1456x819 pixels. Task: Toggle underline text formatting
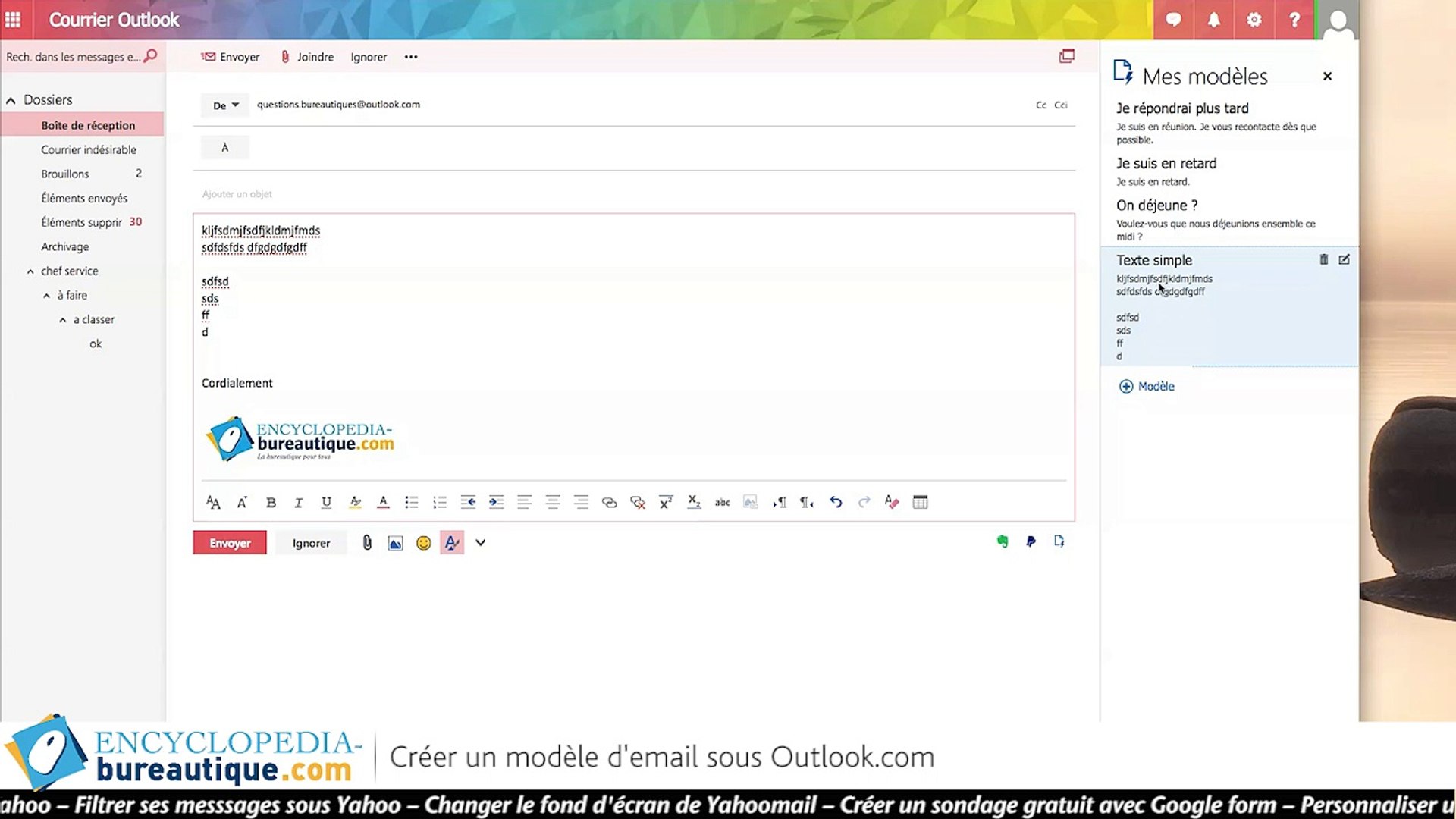coord(326,502)
